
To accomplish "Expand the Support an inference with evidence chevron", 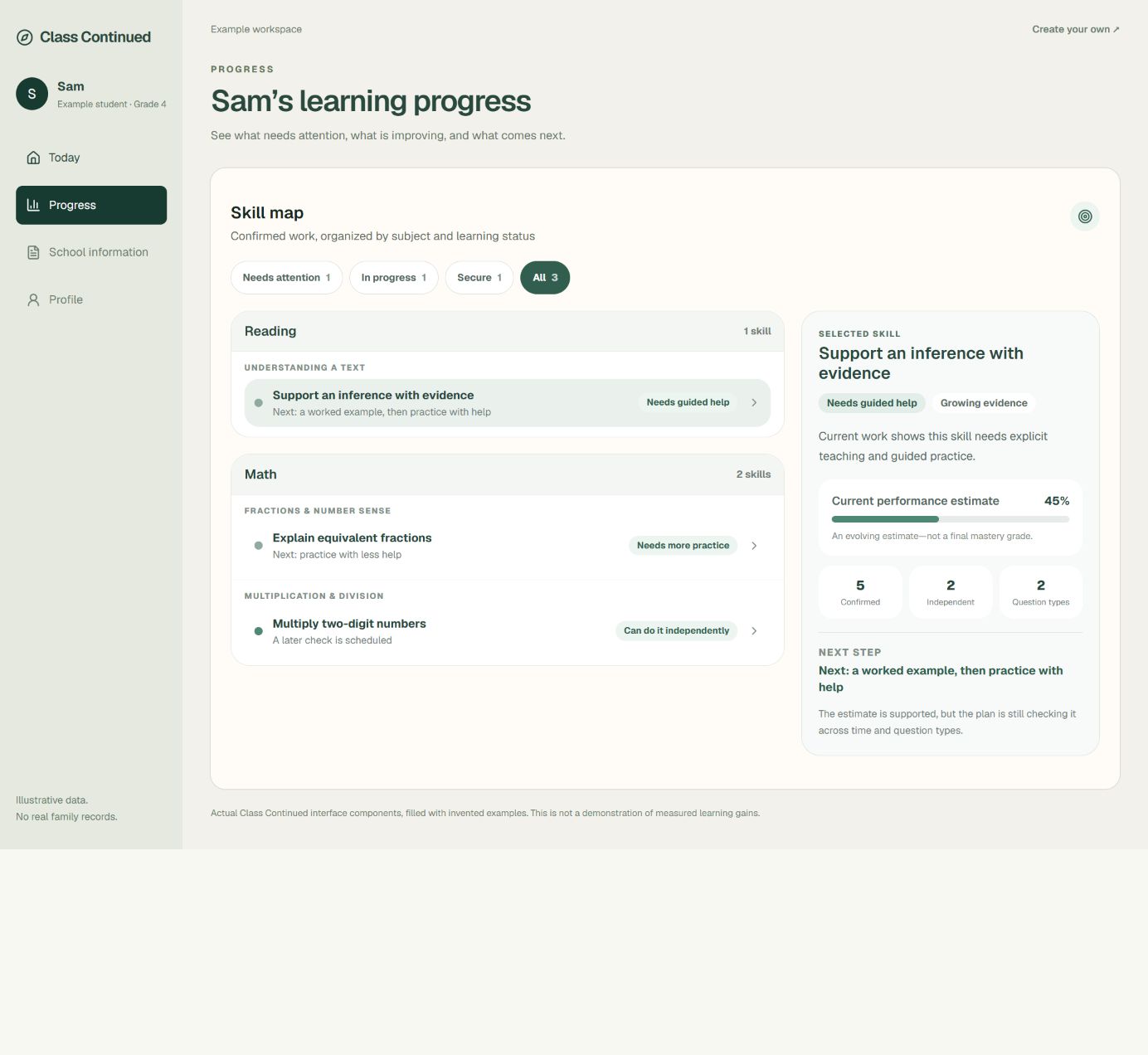I will 754,402.
